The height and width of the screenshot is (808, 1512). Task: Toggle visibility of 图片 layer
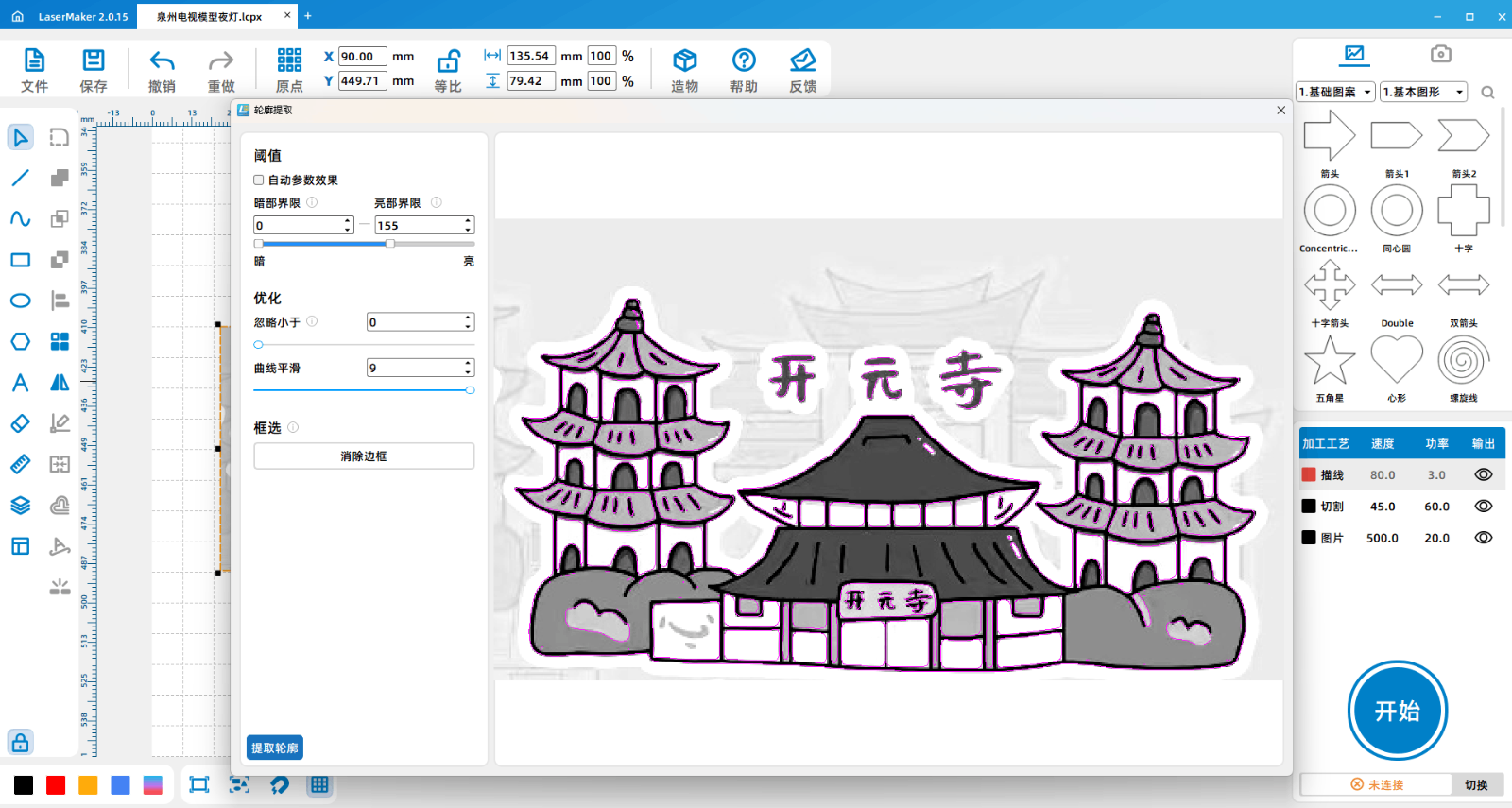coord(1483,538)
